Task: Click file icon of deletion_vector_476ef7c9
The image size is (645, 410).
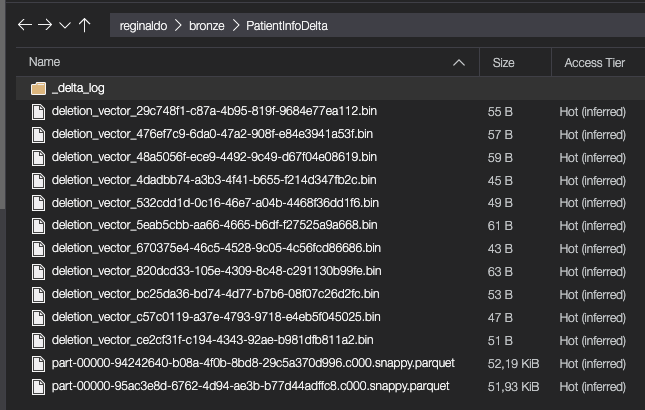Action: (39, 135)
